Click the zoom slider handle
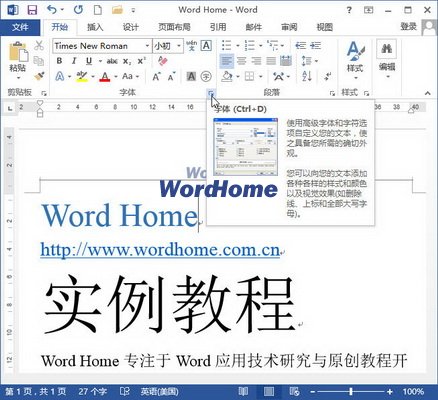The image size is (438, 400). (351, 391)
